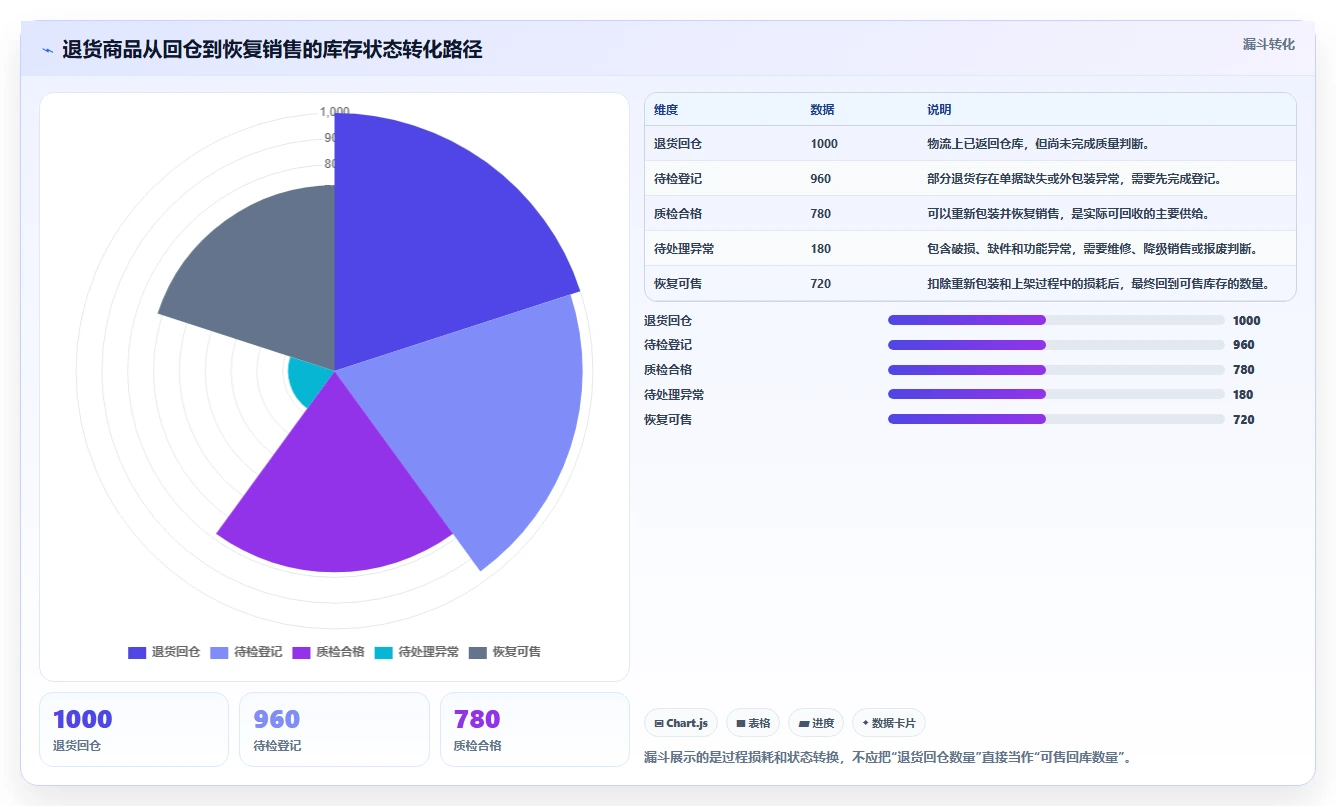Click the 待检登记 progress bar
The width and height of the screenshot is (1336, 806).
(1056, 345)
